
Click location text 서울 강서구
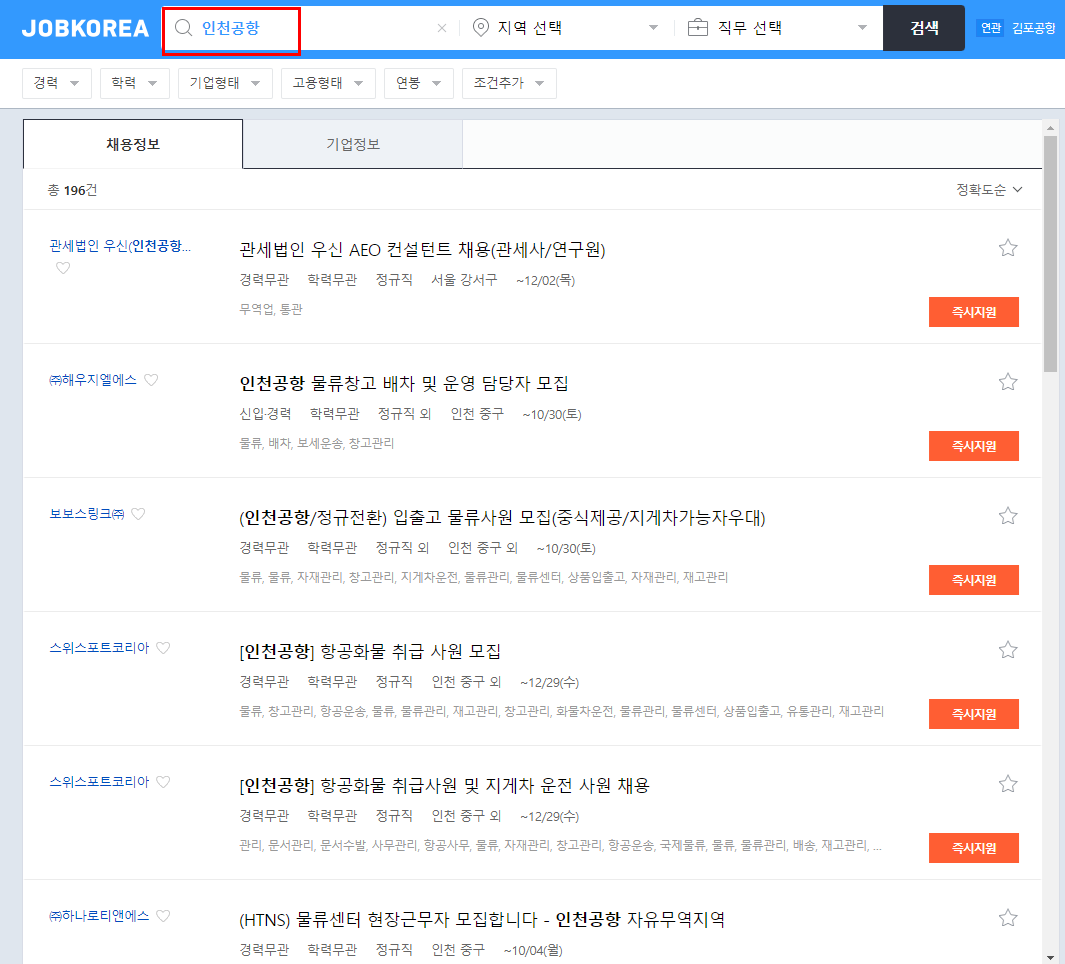tap(464, 280)
